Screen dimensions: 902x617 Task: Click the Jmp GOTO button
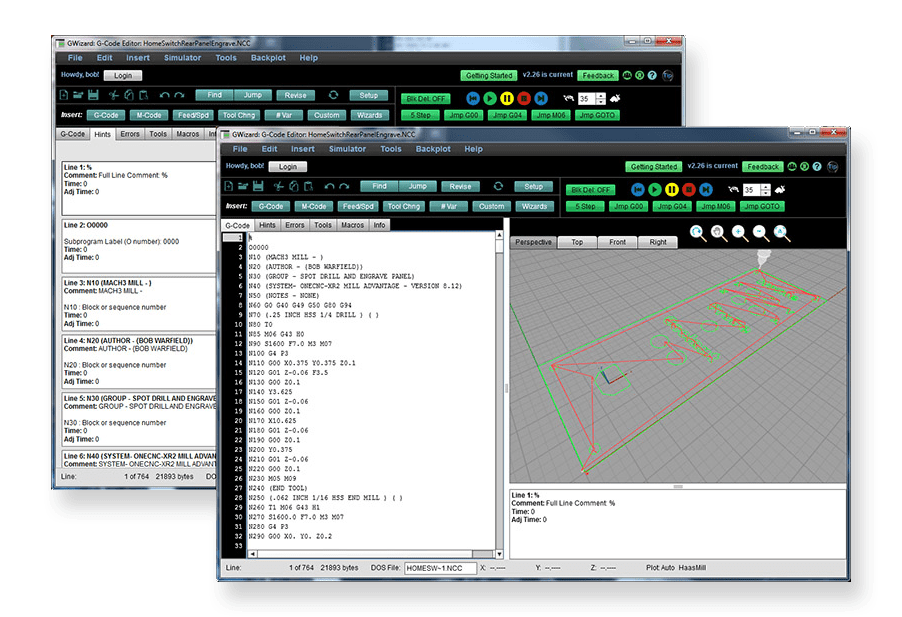point(761,206)
